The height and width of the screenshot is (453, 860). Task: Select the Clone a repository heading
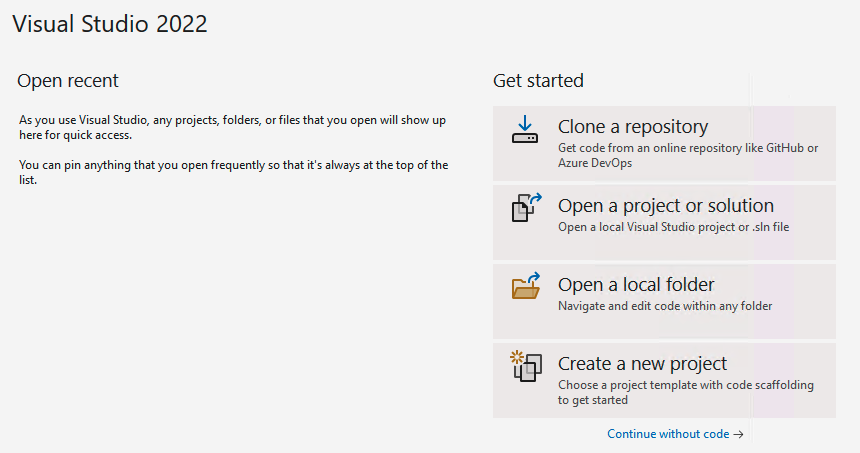633,127
